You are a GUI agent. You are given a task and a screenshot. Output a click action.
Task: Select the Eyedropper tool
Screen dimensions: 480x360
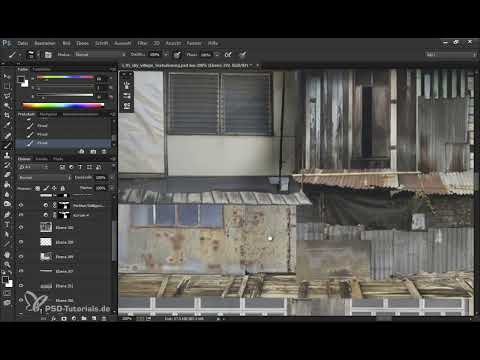7,125
